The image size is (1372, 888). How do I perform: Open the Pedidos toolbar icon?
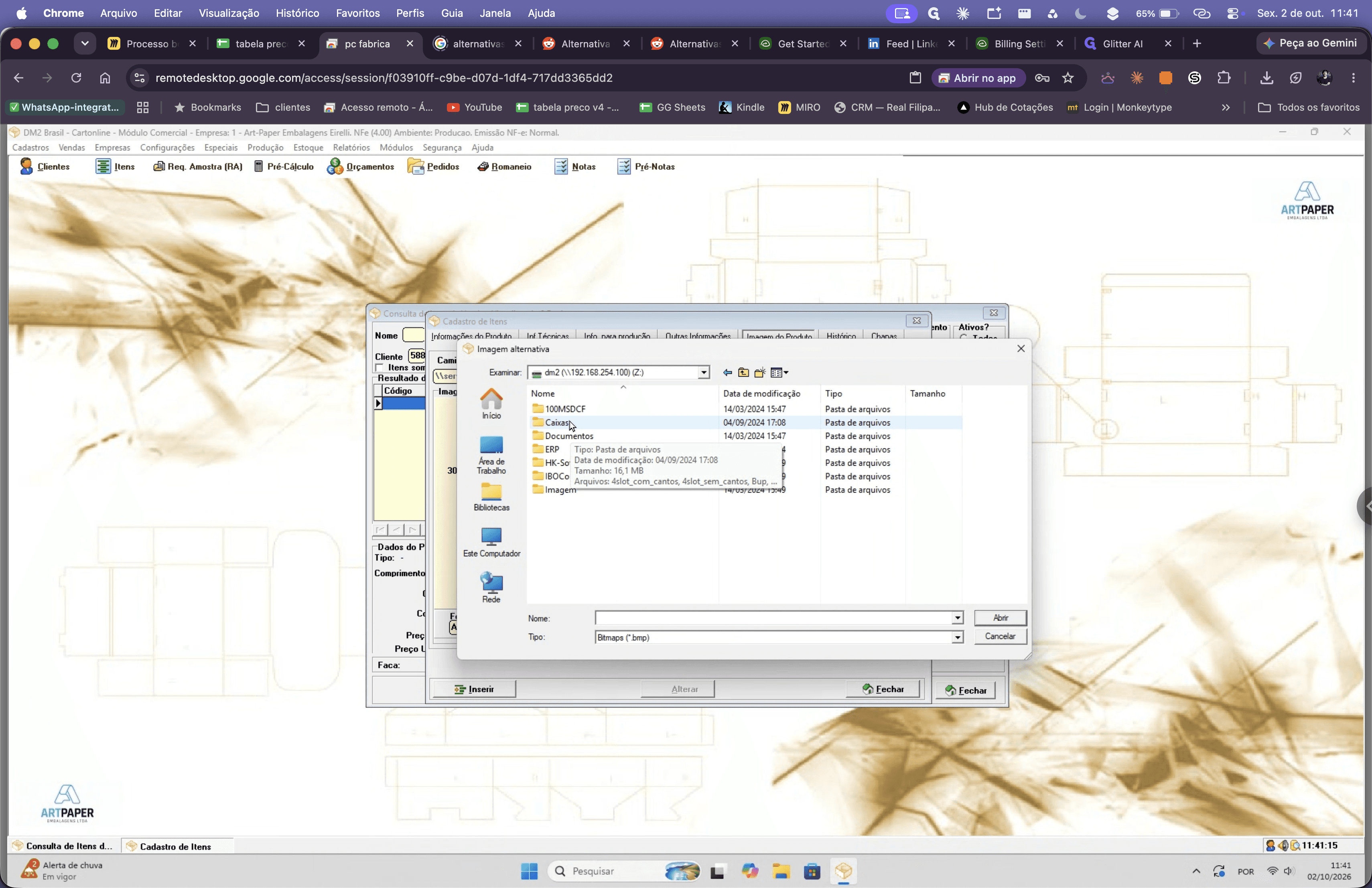click(433, 166)
